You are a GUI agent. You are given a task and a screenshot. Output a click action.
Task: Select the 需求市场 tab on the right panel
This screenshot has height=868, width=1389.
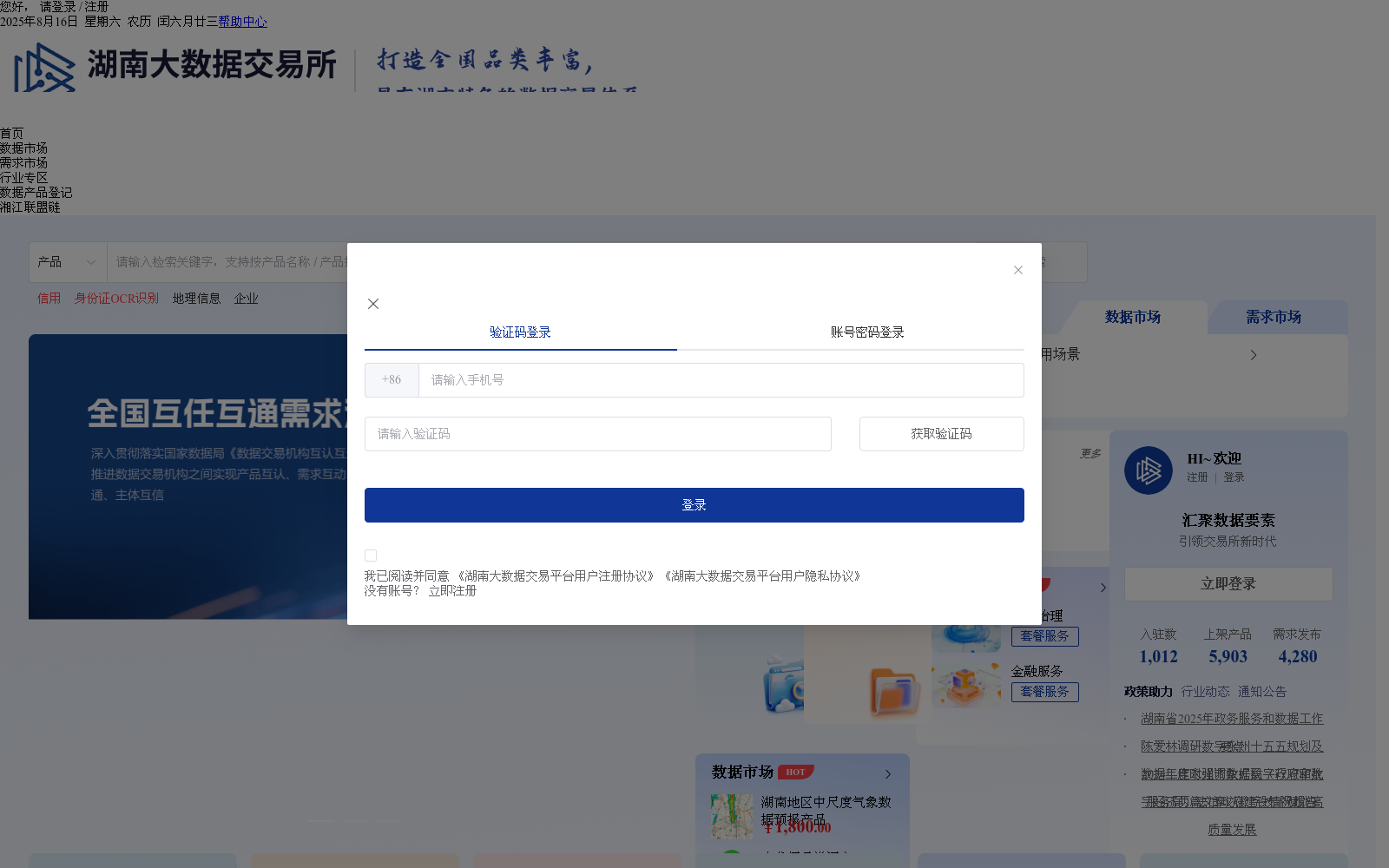pos(1274,318)
